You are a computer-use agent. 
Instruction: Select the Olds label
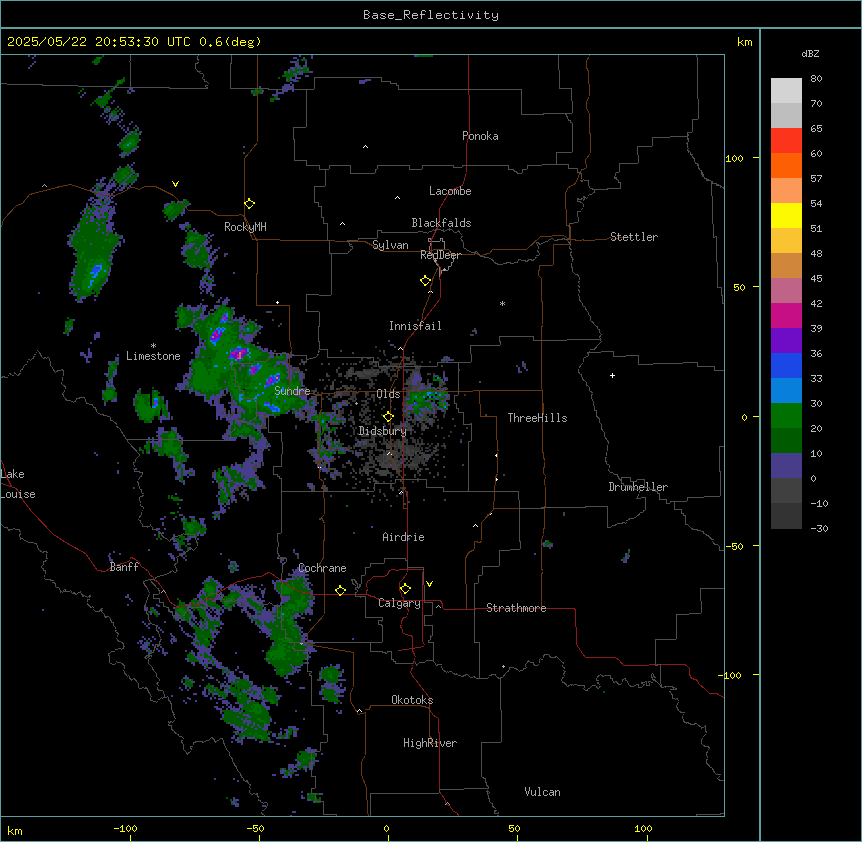388,394
